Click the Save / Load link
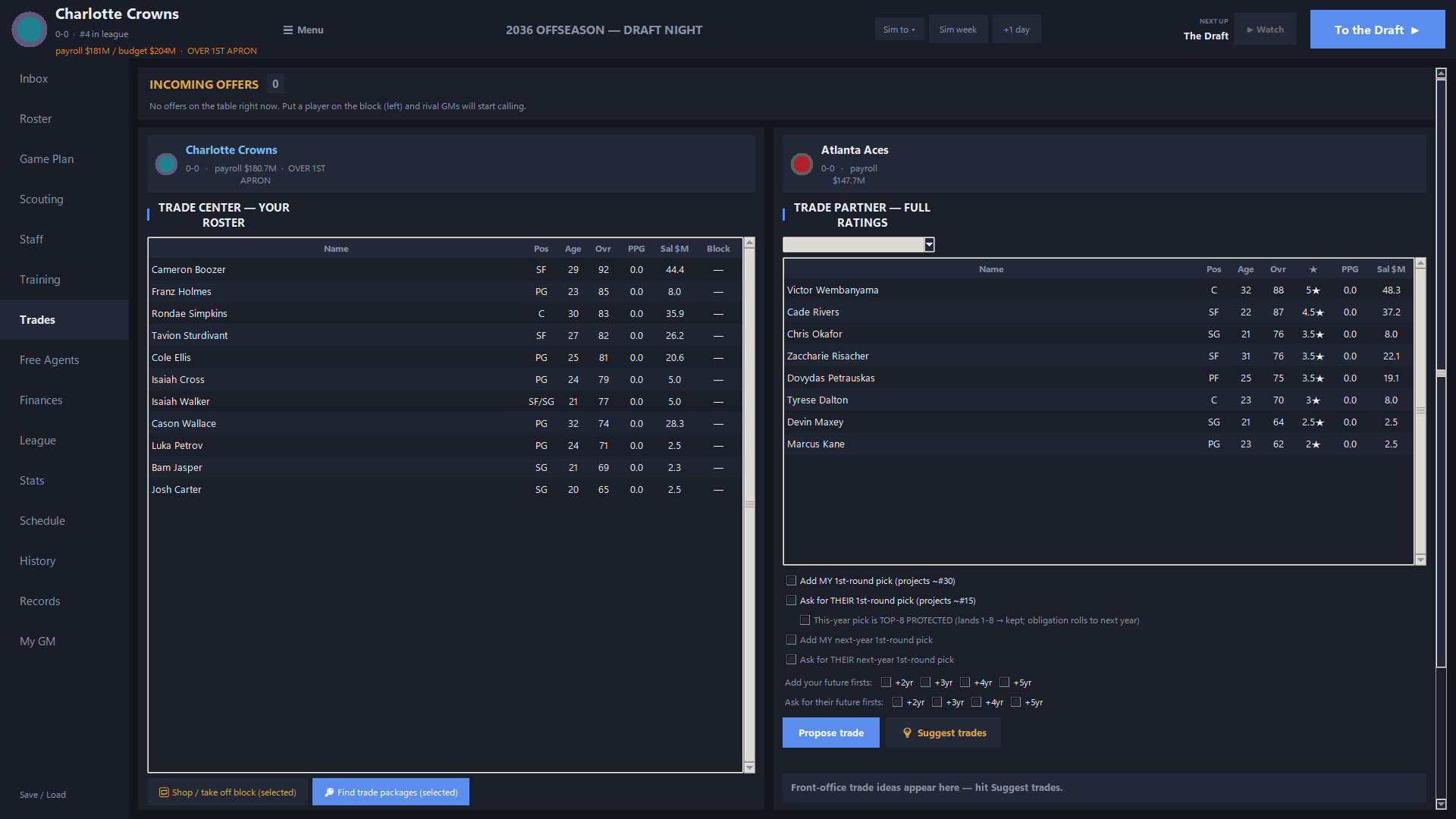This screenshot has height=819, width=1456. coord(42,795)
